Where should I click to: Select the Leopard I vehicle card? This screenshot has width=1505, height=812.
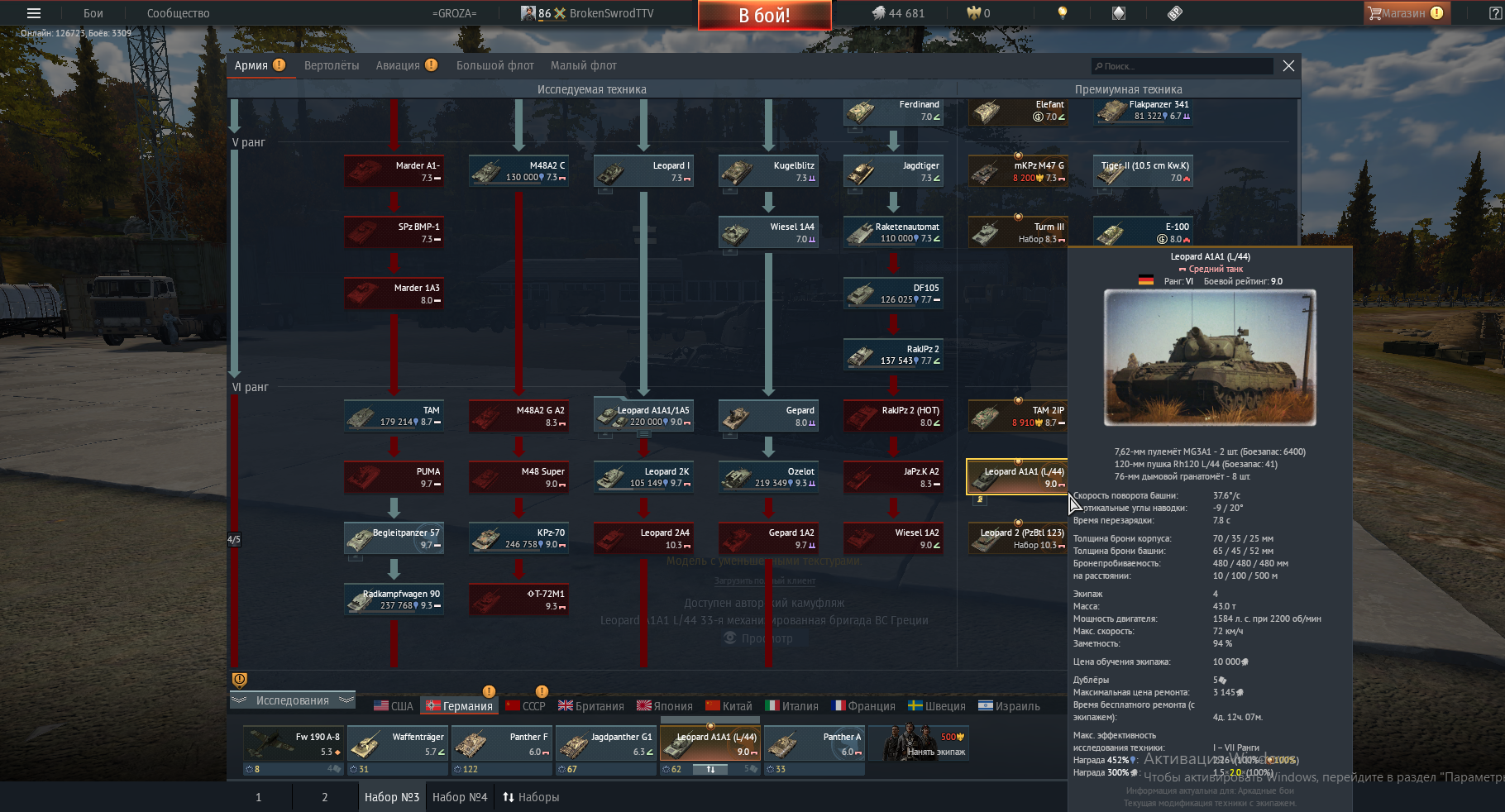pyautogui.click(x=643, y=171)
